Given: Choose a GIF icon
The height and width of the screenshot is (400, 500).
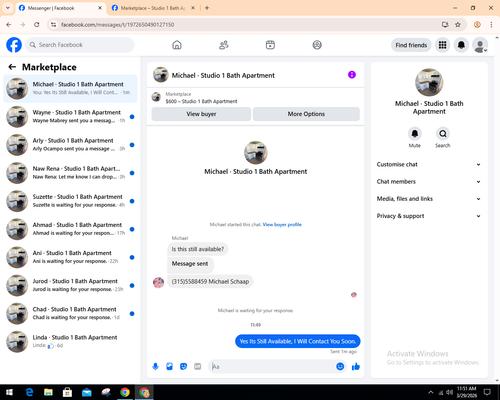Looking at the screenshot, I should (x=198, y=367).
